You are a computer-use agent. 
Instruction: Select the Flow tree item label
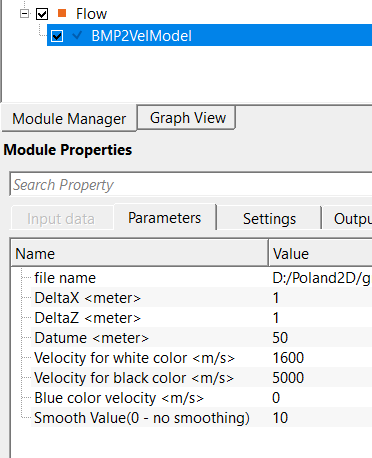point(91,14)
